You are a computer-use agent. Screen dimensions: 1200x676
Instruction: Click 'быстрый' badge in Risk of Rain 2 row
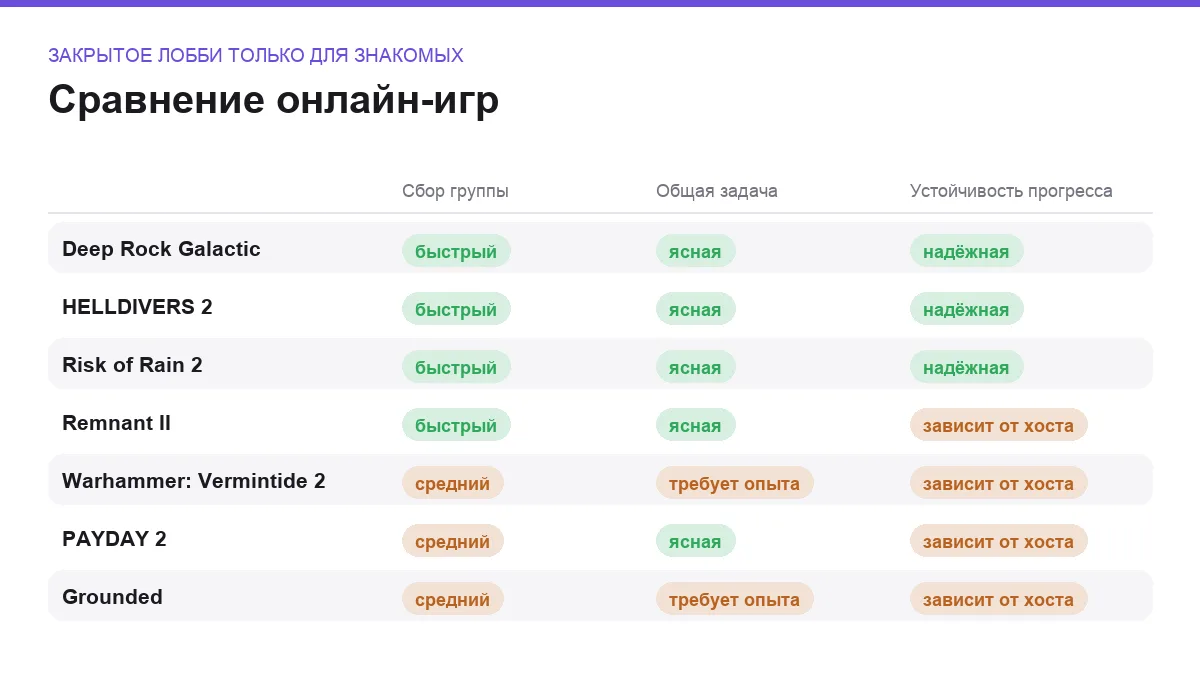456,367
